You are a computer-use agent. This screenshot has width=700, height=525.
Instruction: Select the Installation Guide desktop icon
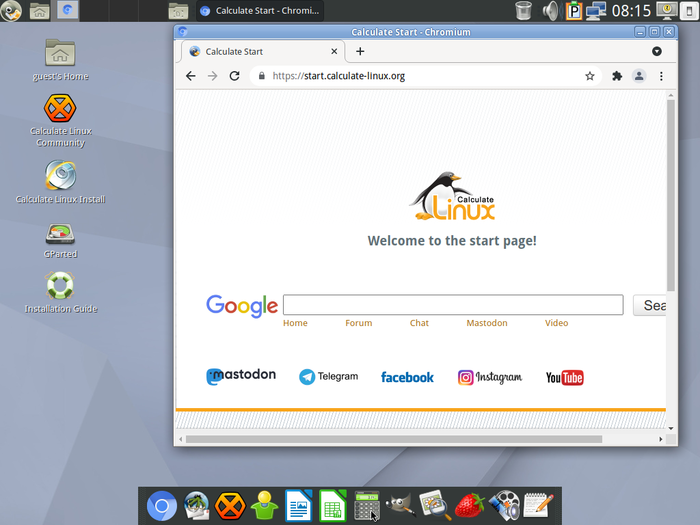60,292
